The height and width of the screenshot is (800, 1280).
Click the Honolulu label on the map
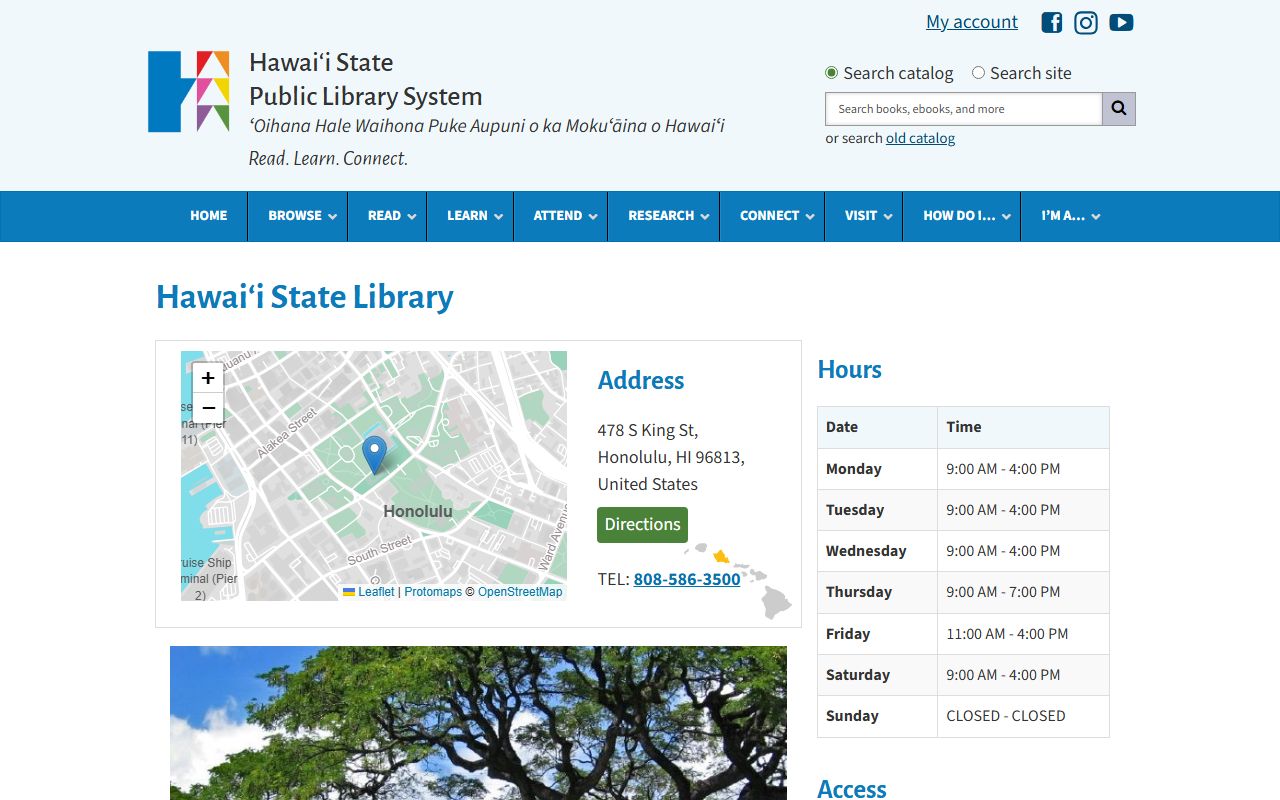(418, 511)
